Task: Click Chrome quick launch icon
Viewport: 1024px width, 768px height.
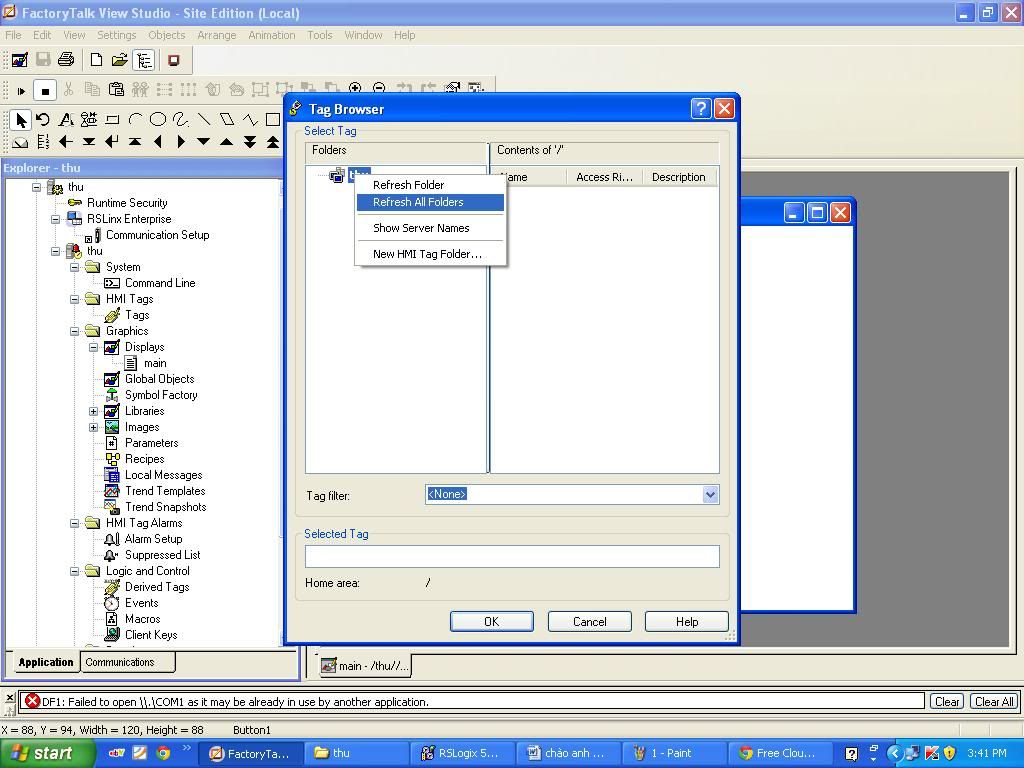Action: [163, 753]
